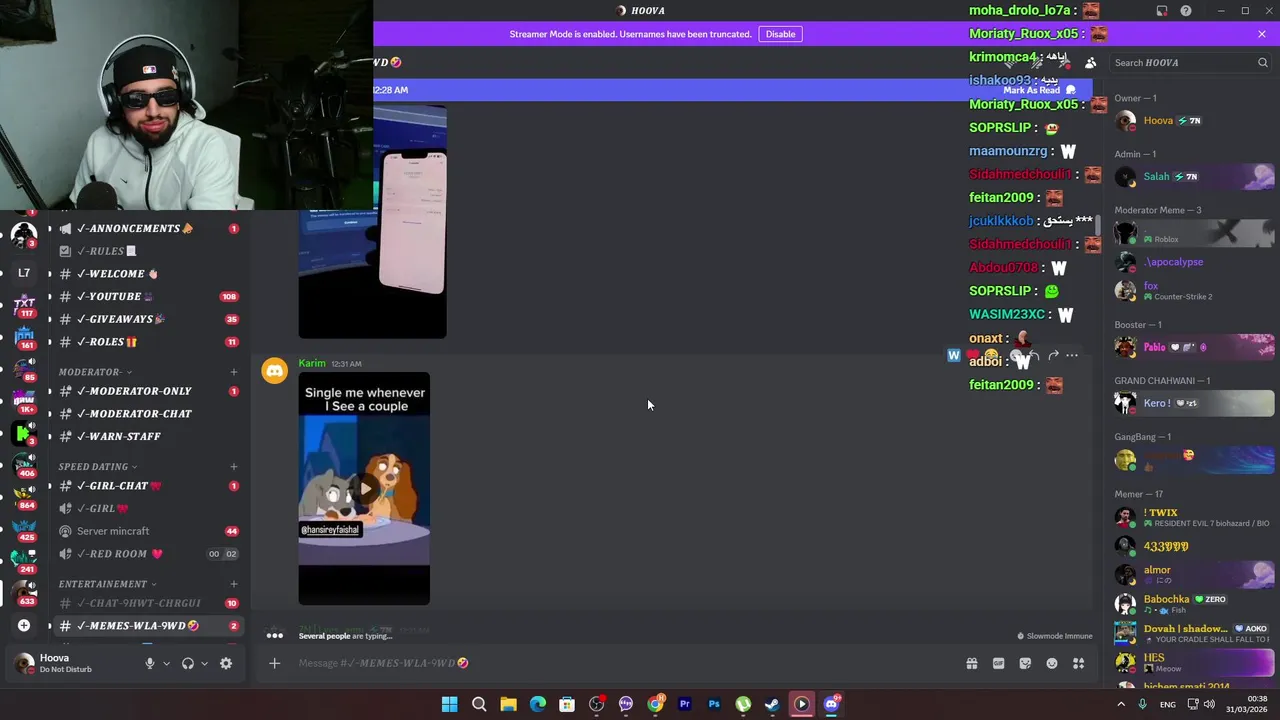This screenshot has width=1280, height=720.
Task: Open the GIRL-CHAT channel
Action: 150,486
